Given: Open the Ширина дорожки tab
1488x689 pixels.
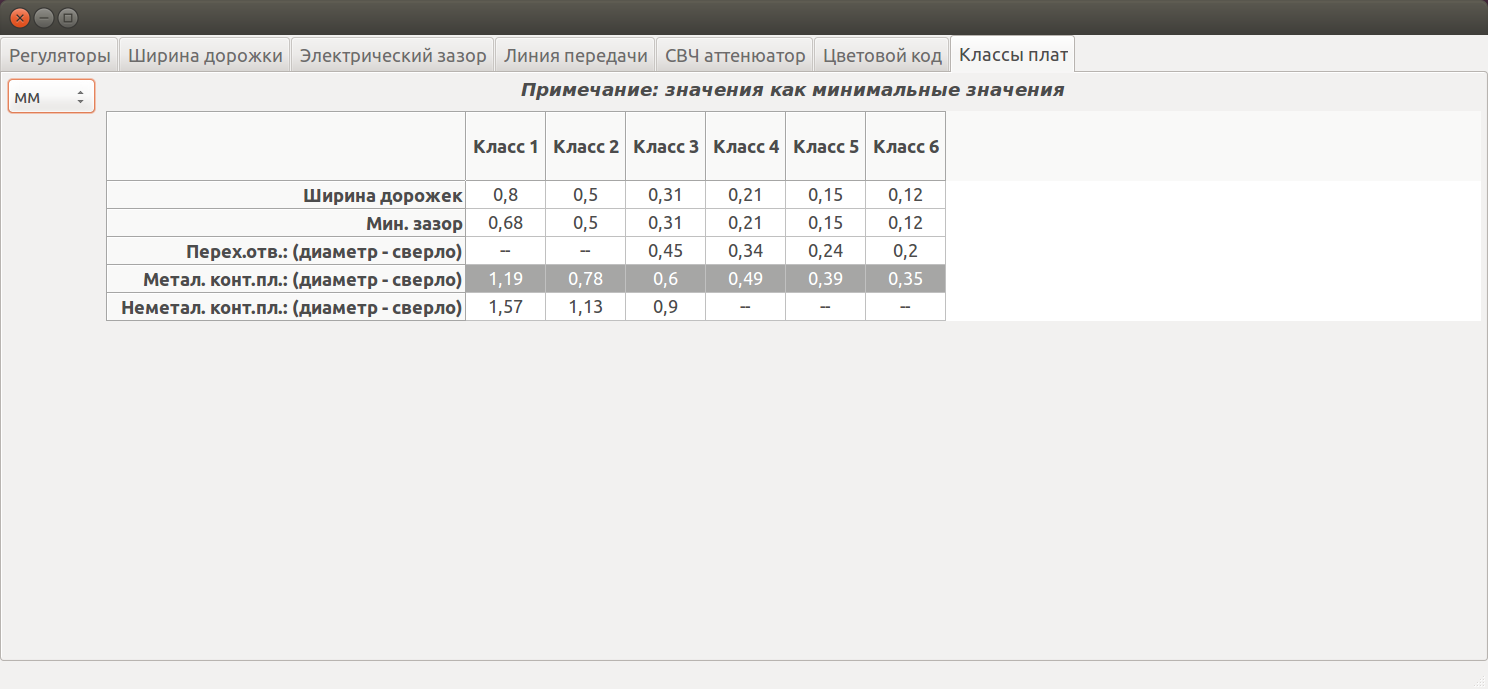Looking at the screenshot, I should pyautogui.click(x=205, y=55).
